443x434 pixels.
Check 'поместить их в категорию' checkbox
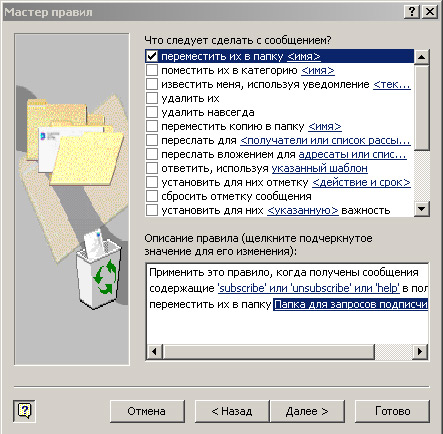(152, 70)
